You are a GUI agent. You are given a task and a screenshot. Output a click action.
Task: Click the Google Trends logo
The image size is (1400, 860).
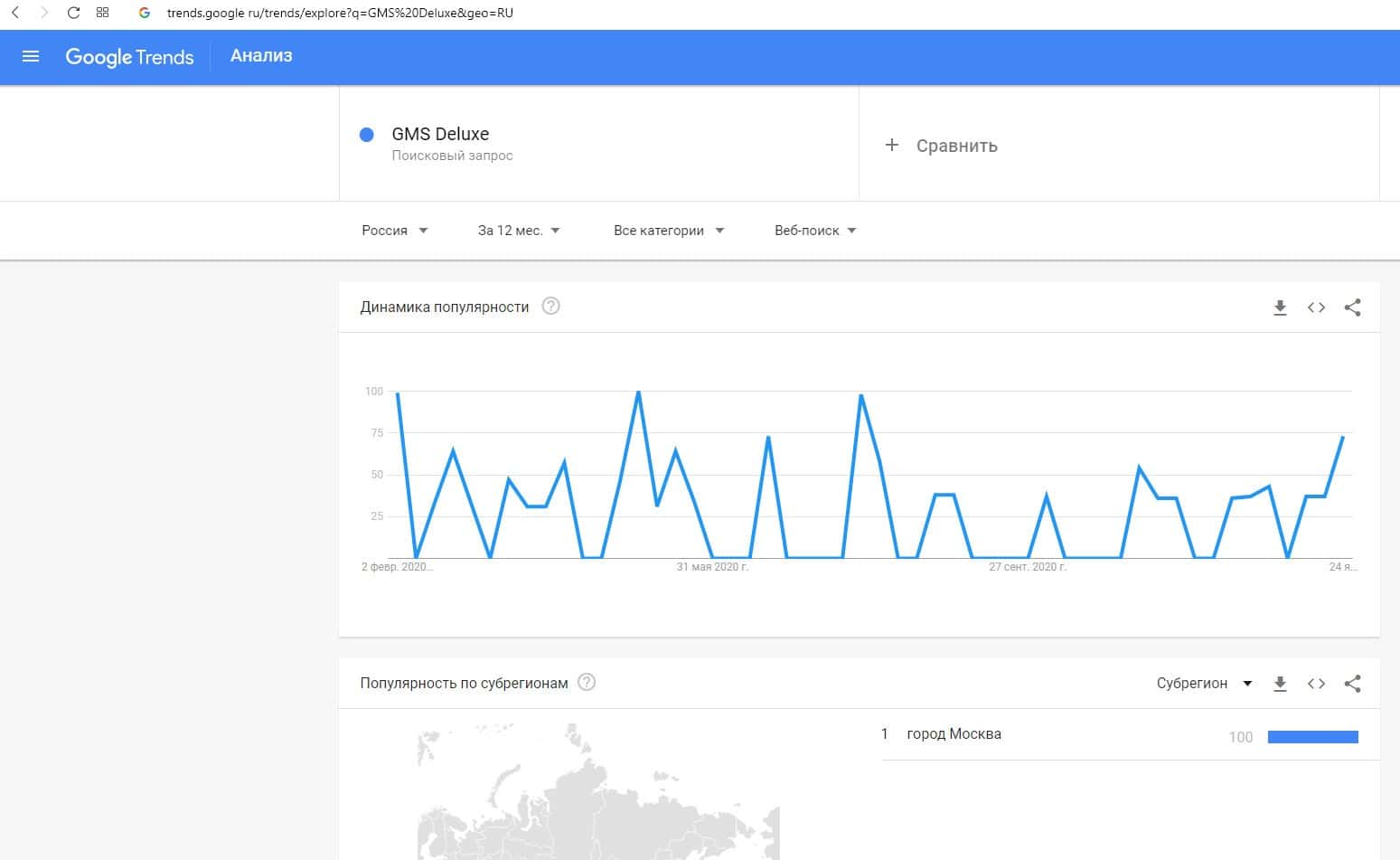tap(129, 57)
